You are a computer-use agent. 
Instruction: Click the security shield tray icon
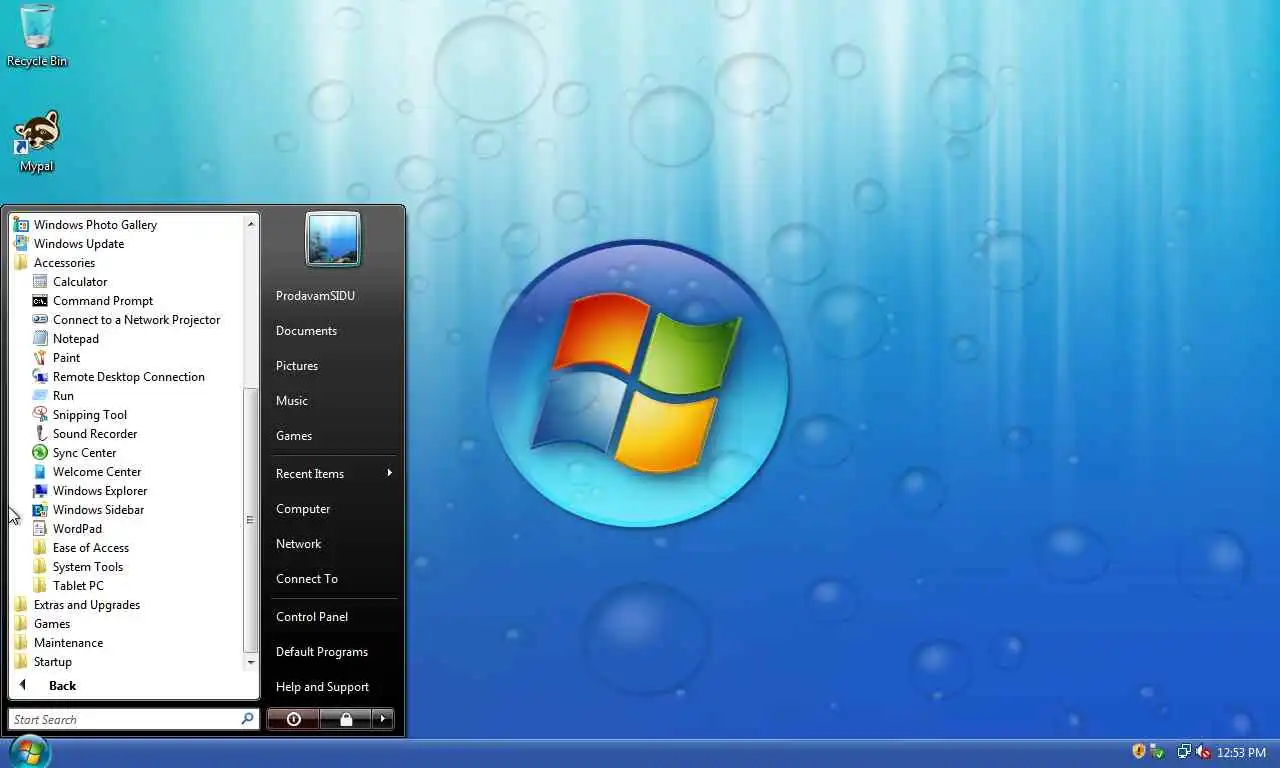tap(1138, 751)
